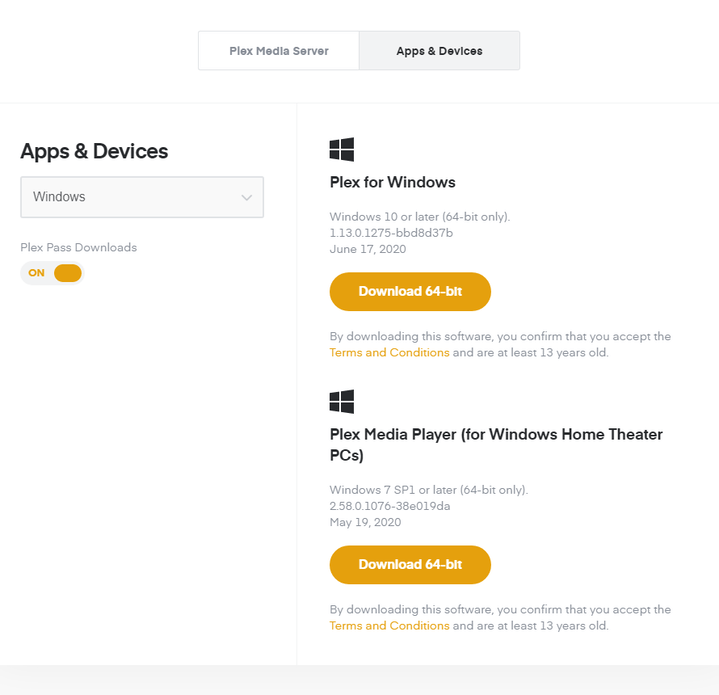This screenshot has width=719, height=695.
Task: Open Terms and Conditions under Plex for Windows
Action: pos(389,353)
